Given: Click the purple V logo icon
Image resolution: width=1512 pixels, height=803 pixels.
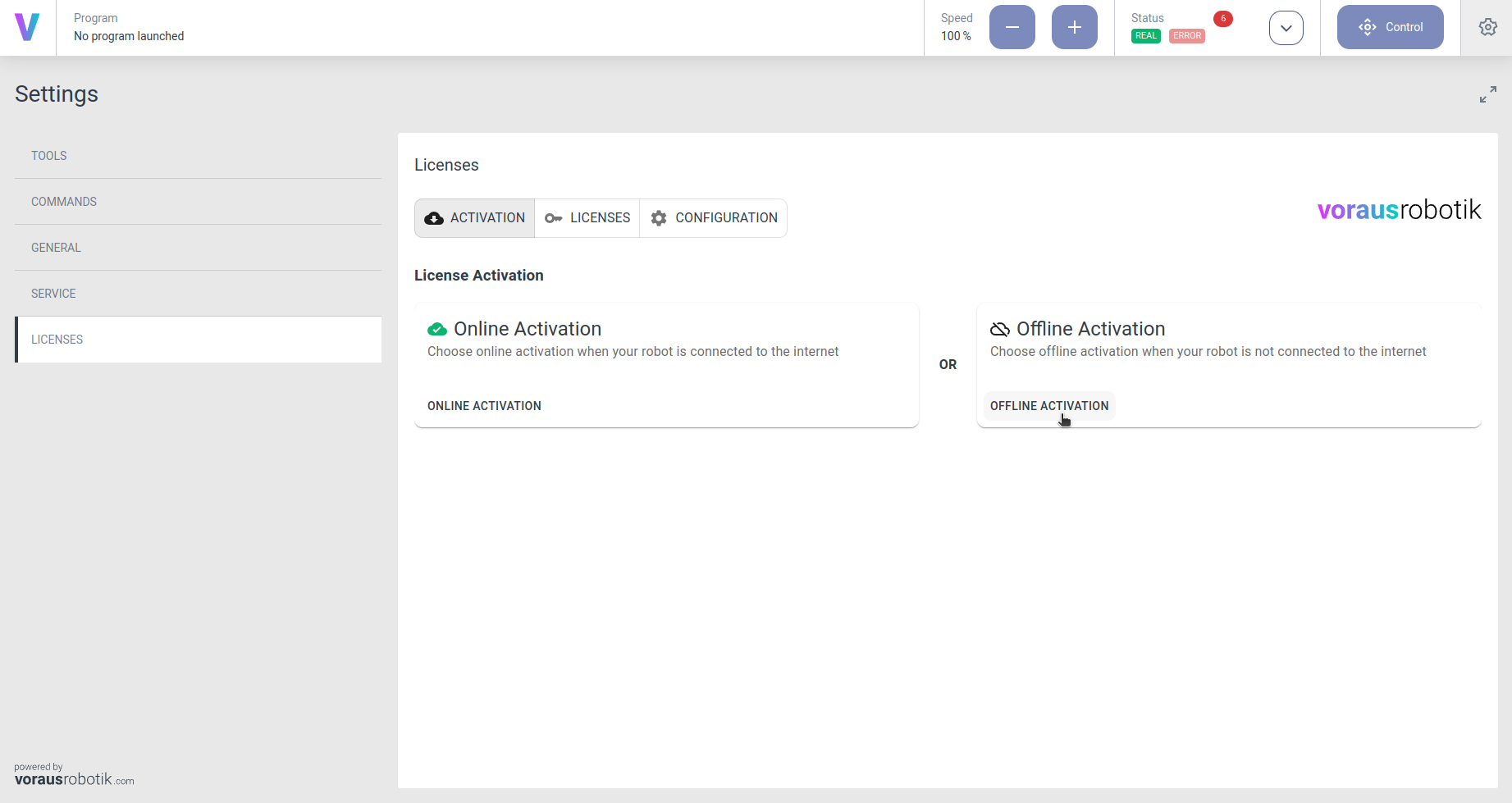Looking at the screenshot, I should tap(27, 27).
